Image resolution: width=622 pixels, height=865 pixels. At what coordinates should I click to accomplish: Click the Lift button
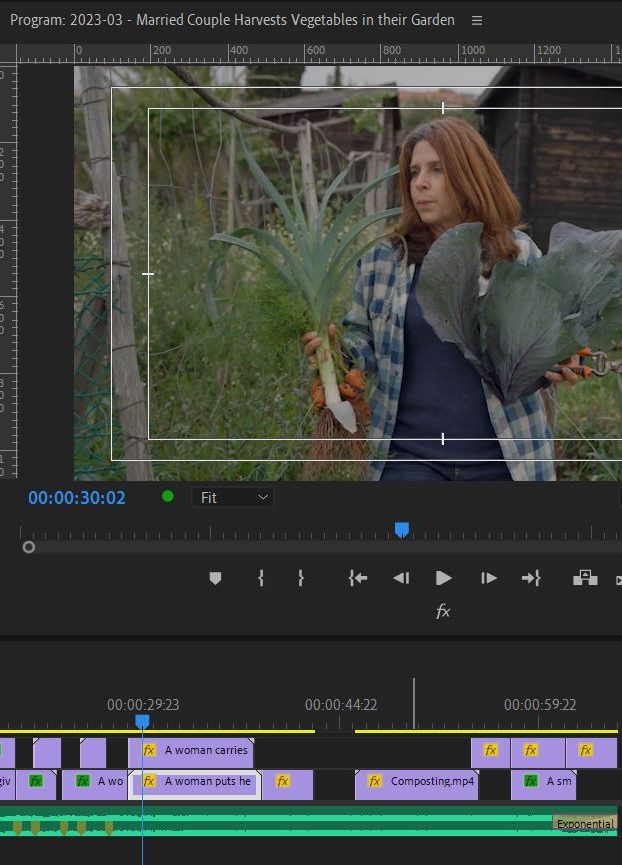pyautogui.click(x=585, y=578)
